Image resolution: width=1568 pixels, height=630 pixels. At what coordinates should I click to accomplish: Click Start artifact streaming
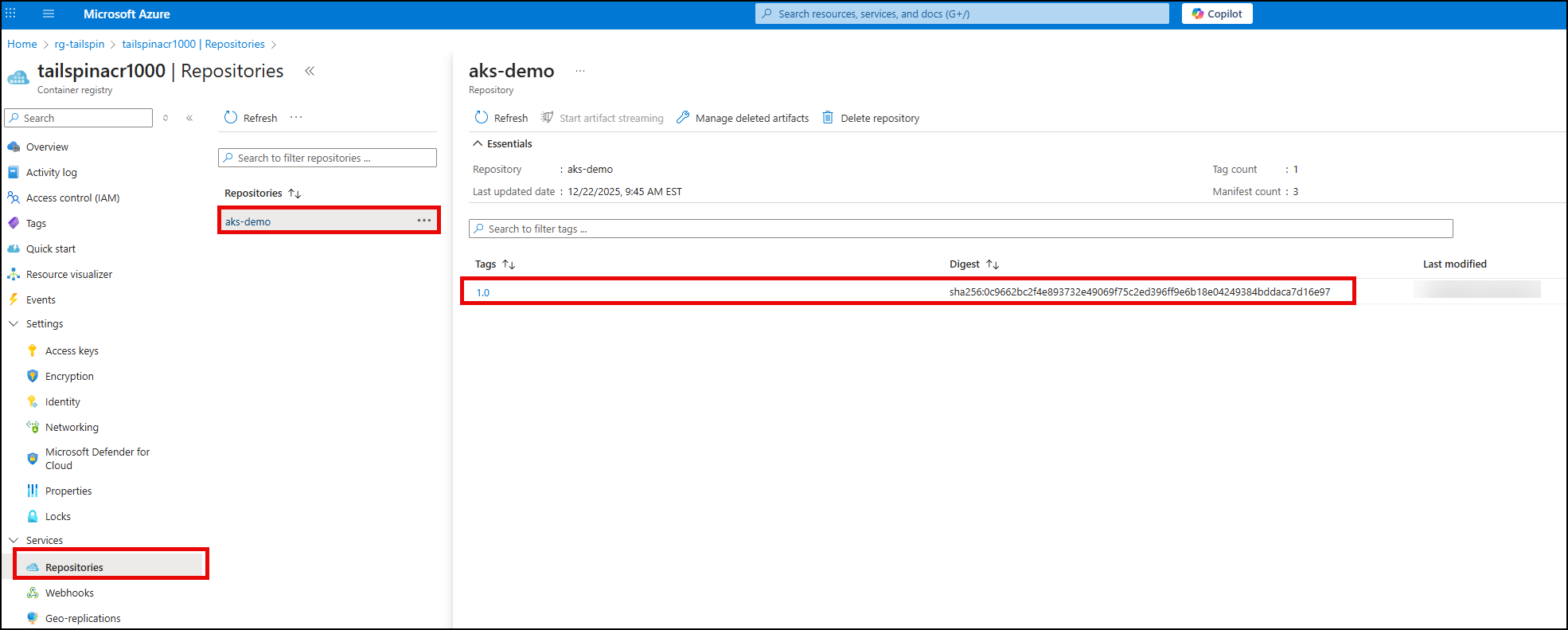pos(603,118)
